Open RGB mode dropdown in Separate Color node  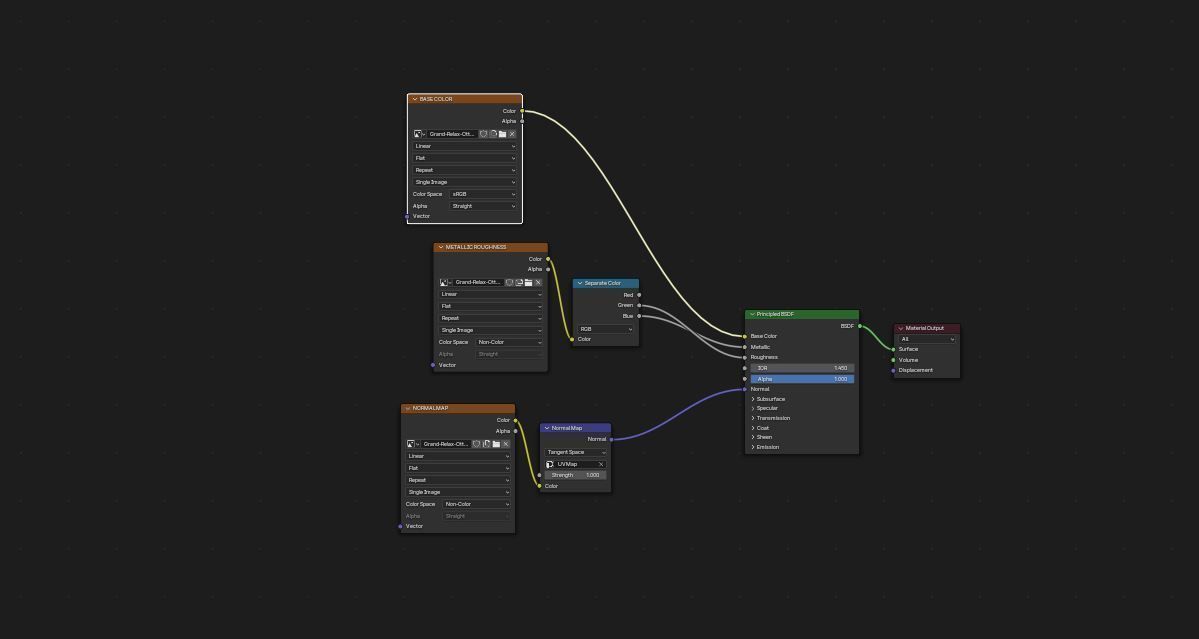[x=606, y=329]
